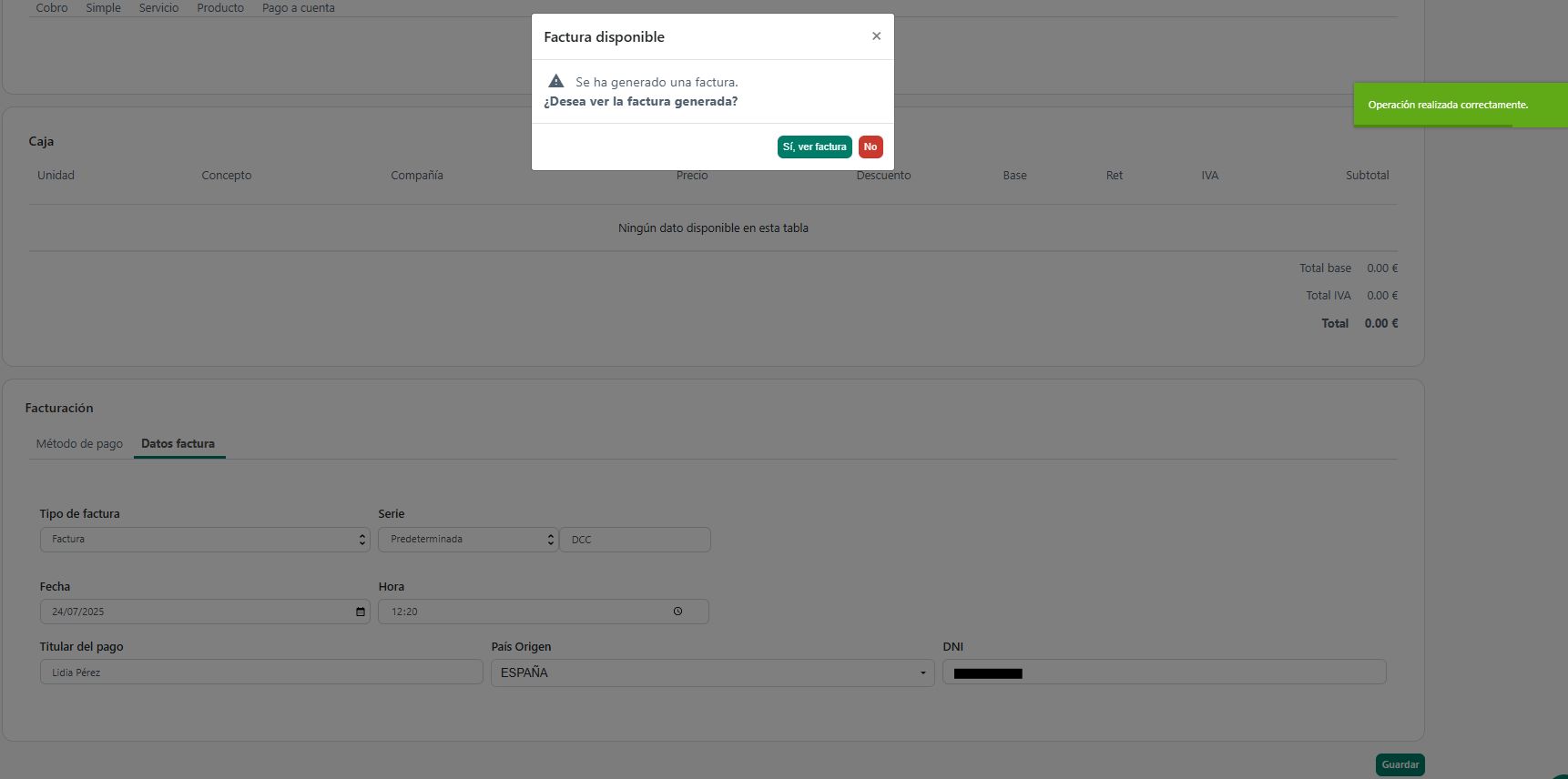Image resolution: width=1568 pixels, height=779 pixels.
Task: Dismiss the 'Operación realizada correctamente' notification
Action: tap(1461, 106)
